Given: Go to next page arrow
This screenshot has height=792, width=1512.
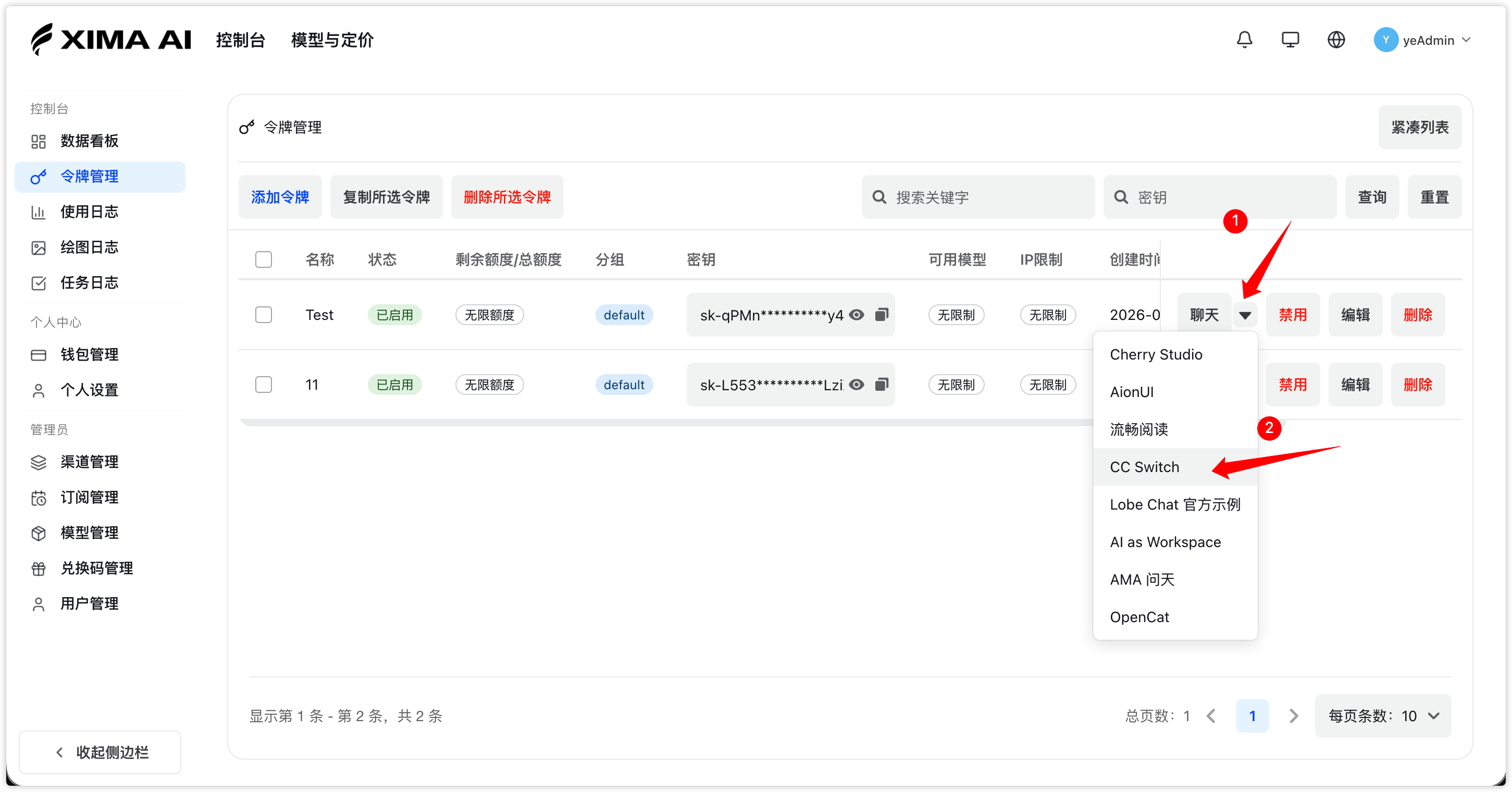Looking at the screenshot, I should (x=1293, y=716).
